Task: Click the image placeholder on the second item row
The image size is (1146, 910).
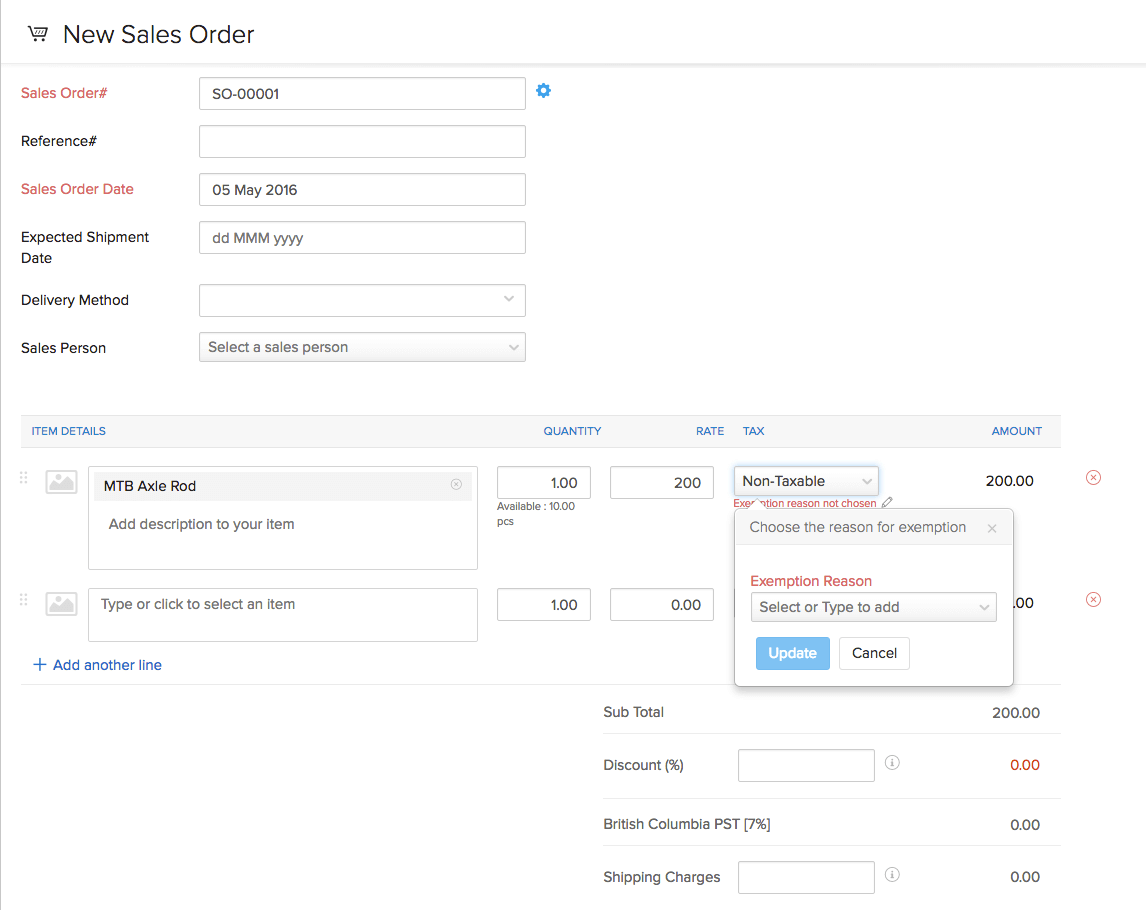Action: click(x=61, y=603)
